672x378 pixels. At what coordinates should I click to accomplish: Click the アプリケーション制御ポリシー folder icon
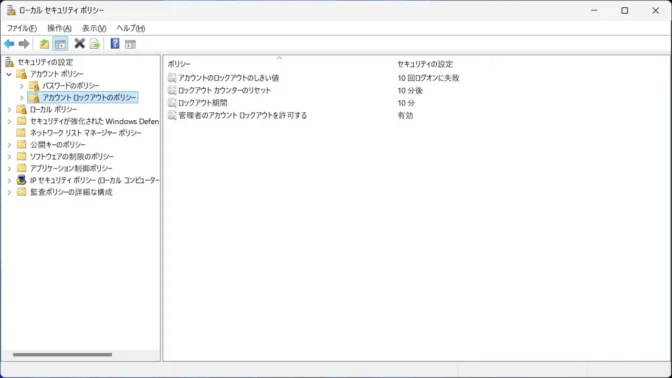click(x=21, y=168)
